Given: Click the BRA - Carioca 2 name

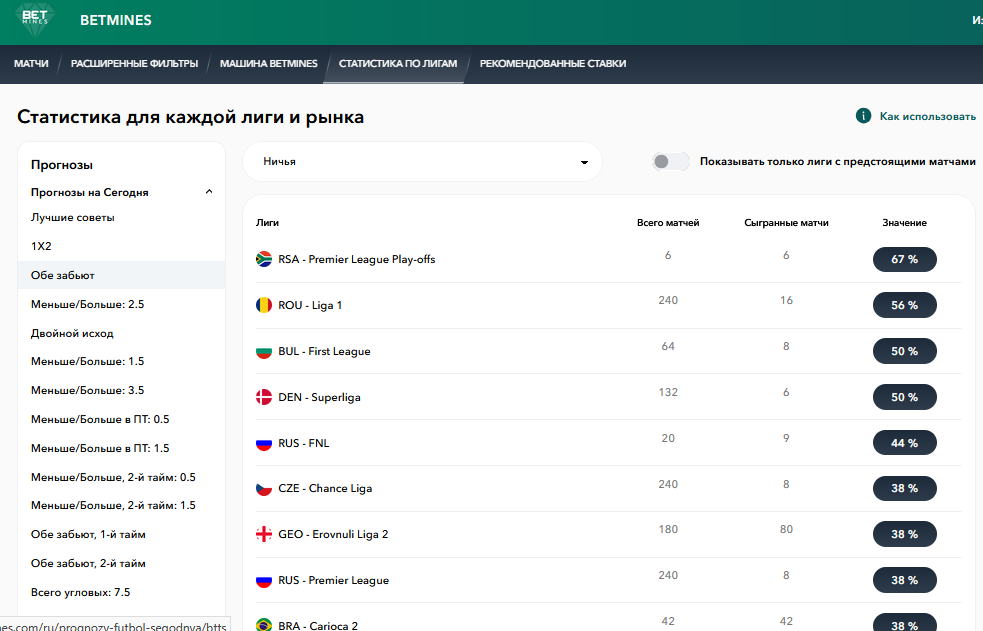Looking at the screenshot, I should [318, 625].
